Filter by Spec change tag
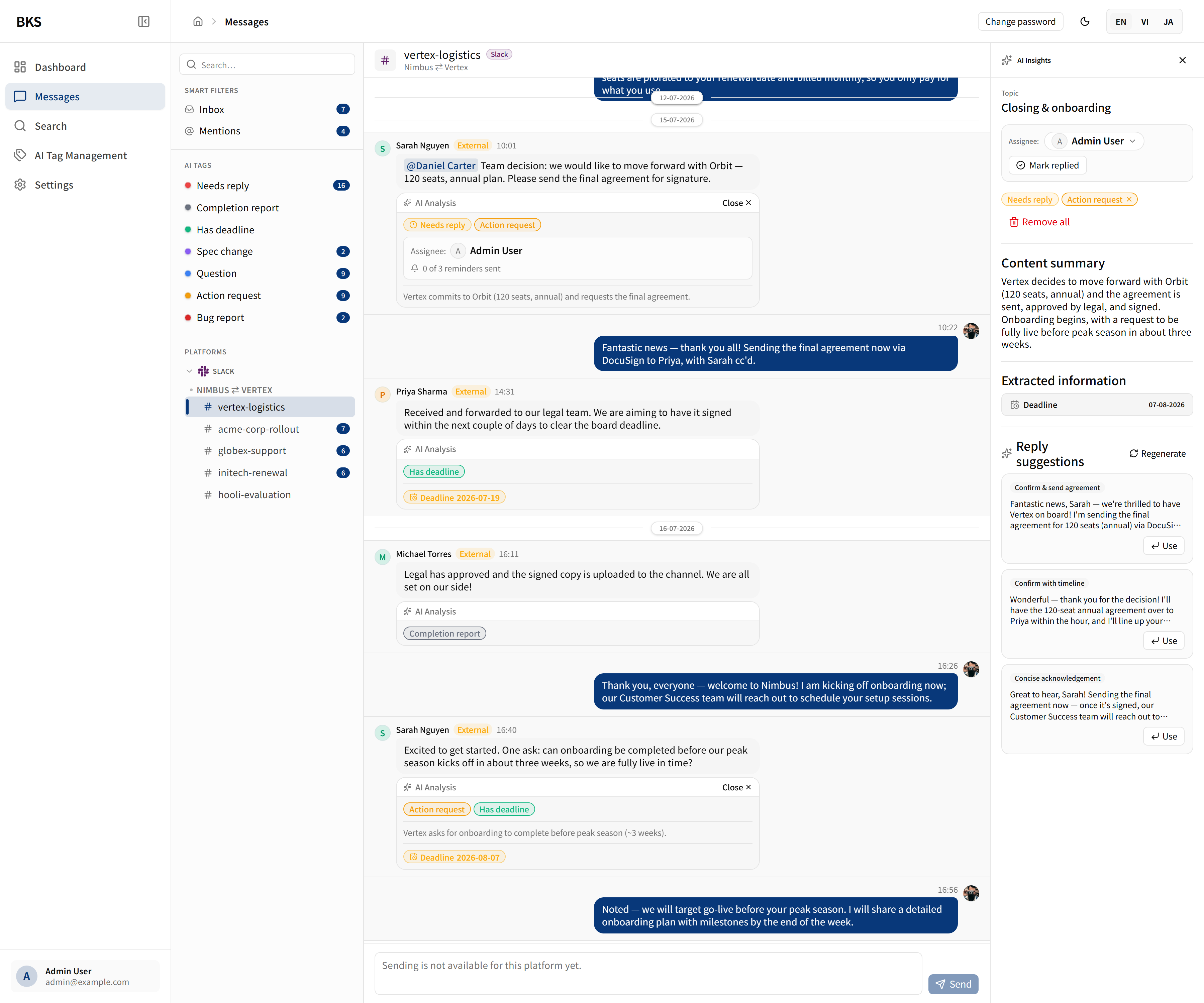This screenshot has width=1204, height=1003. [267, 252]
